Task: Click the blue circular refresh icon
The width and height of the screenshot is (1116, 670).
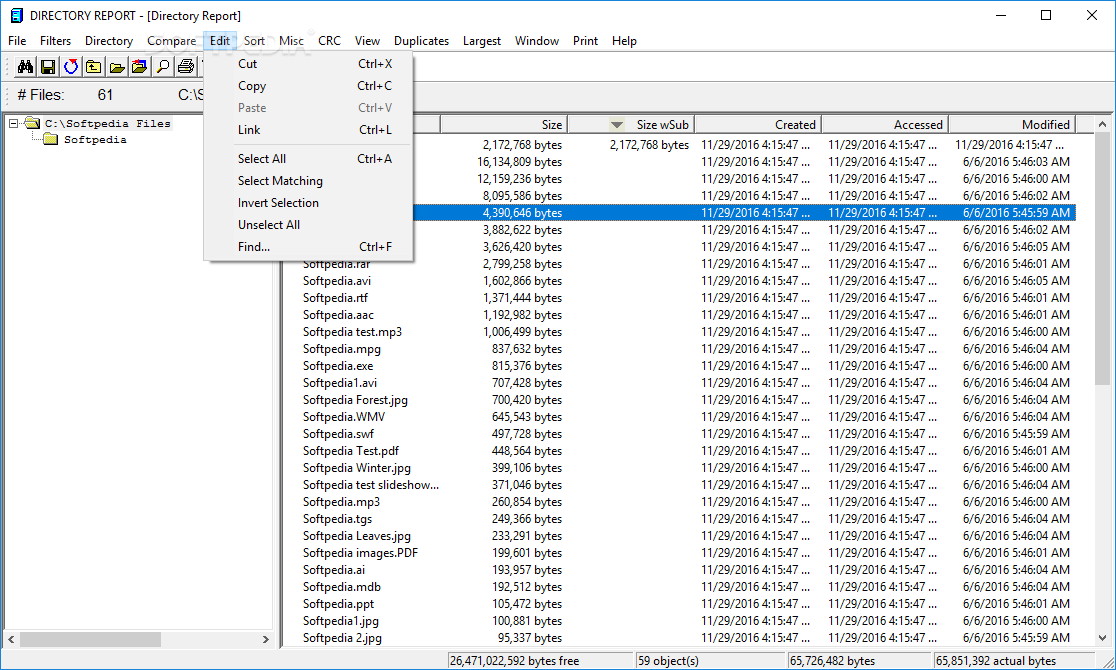Action: pos(70,67)
